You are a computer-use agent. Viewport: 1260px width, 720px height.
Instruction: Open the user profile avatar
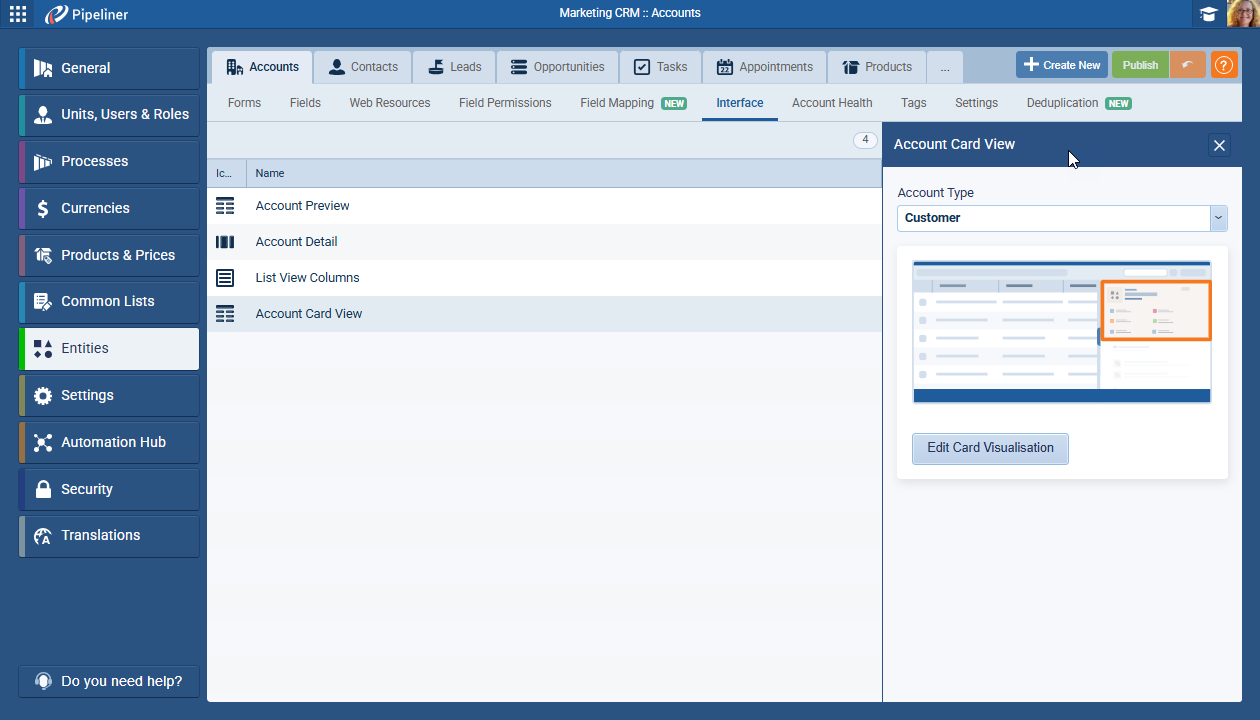[1243, 14]
